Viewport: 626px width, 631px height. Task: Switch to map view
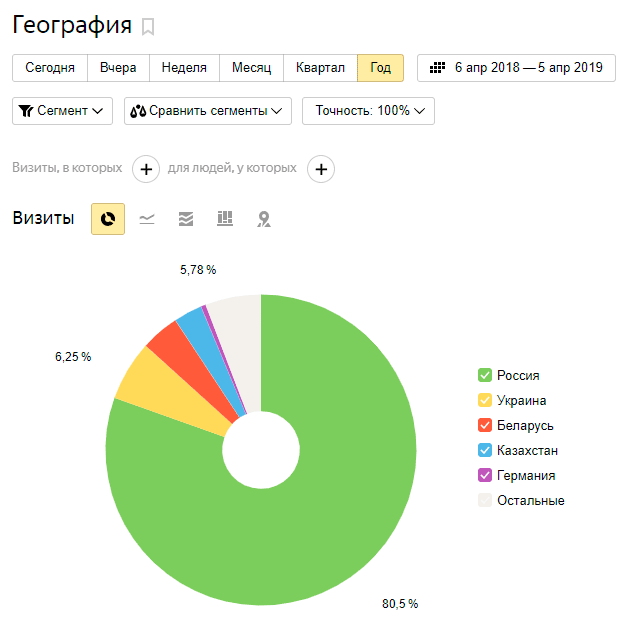[x=264, y=219]
